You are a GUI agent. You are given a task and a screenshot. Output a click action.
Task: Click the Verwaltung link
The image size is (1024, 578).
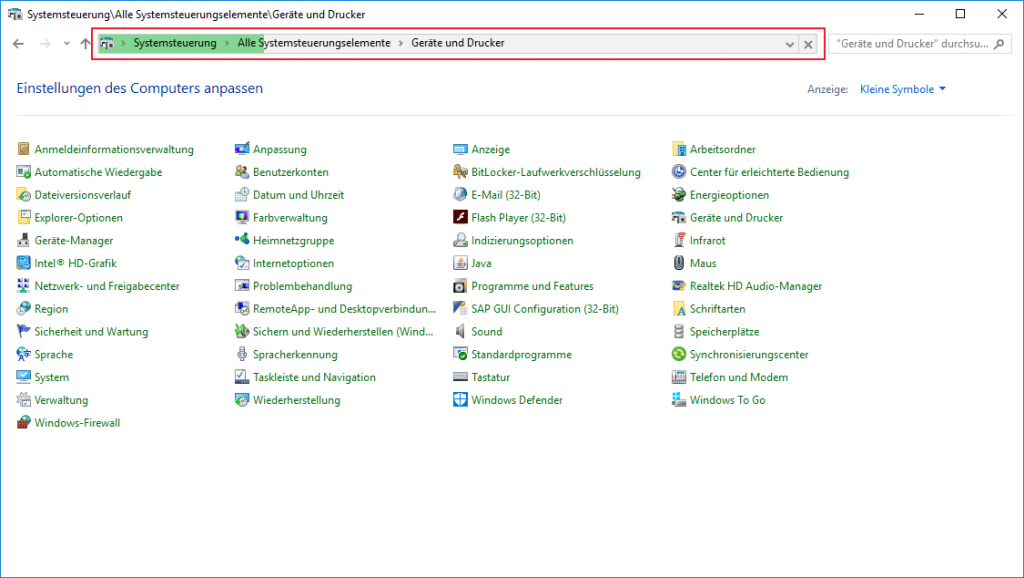(x=61, y=400)
